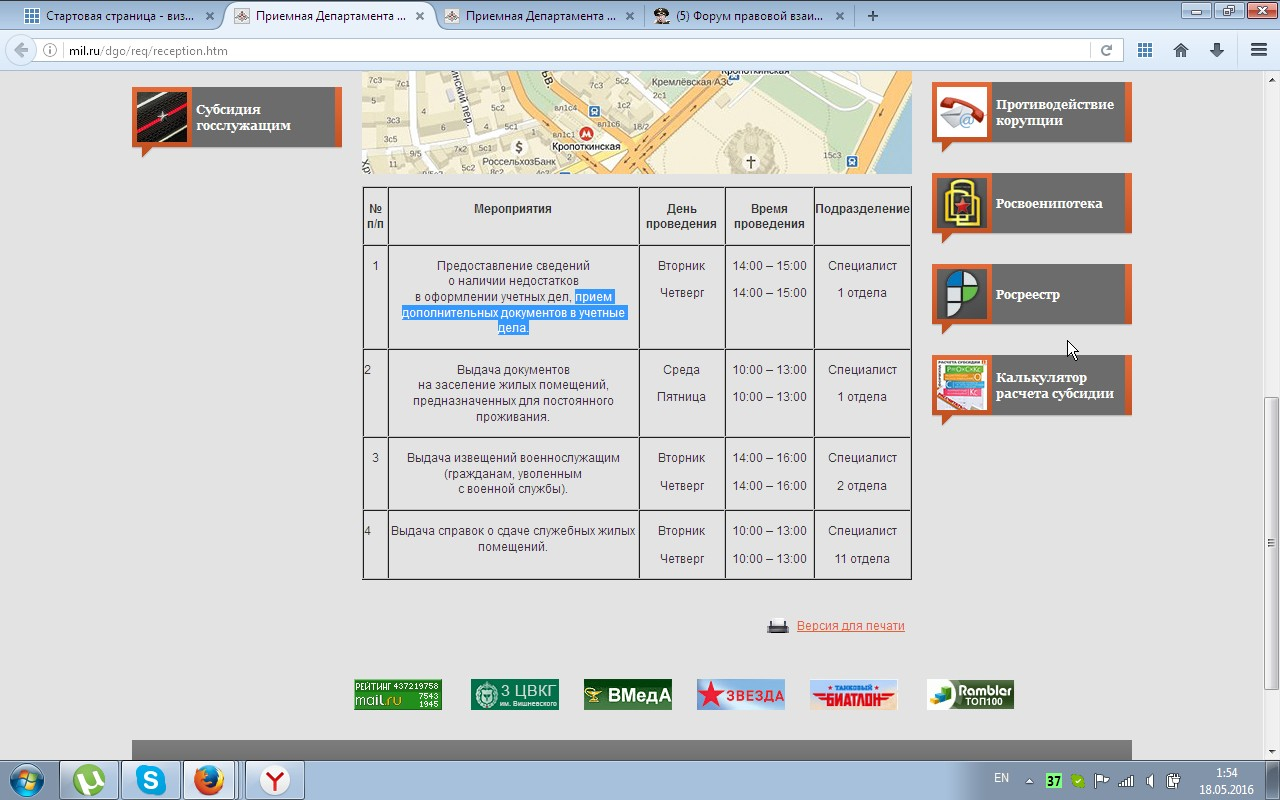Reload the page with the refresh icon
This screenshot has height=800, width=1280.
click(1106, 50)
